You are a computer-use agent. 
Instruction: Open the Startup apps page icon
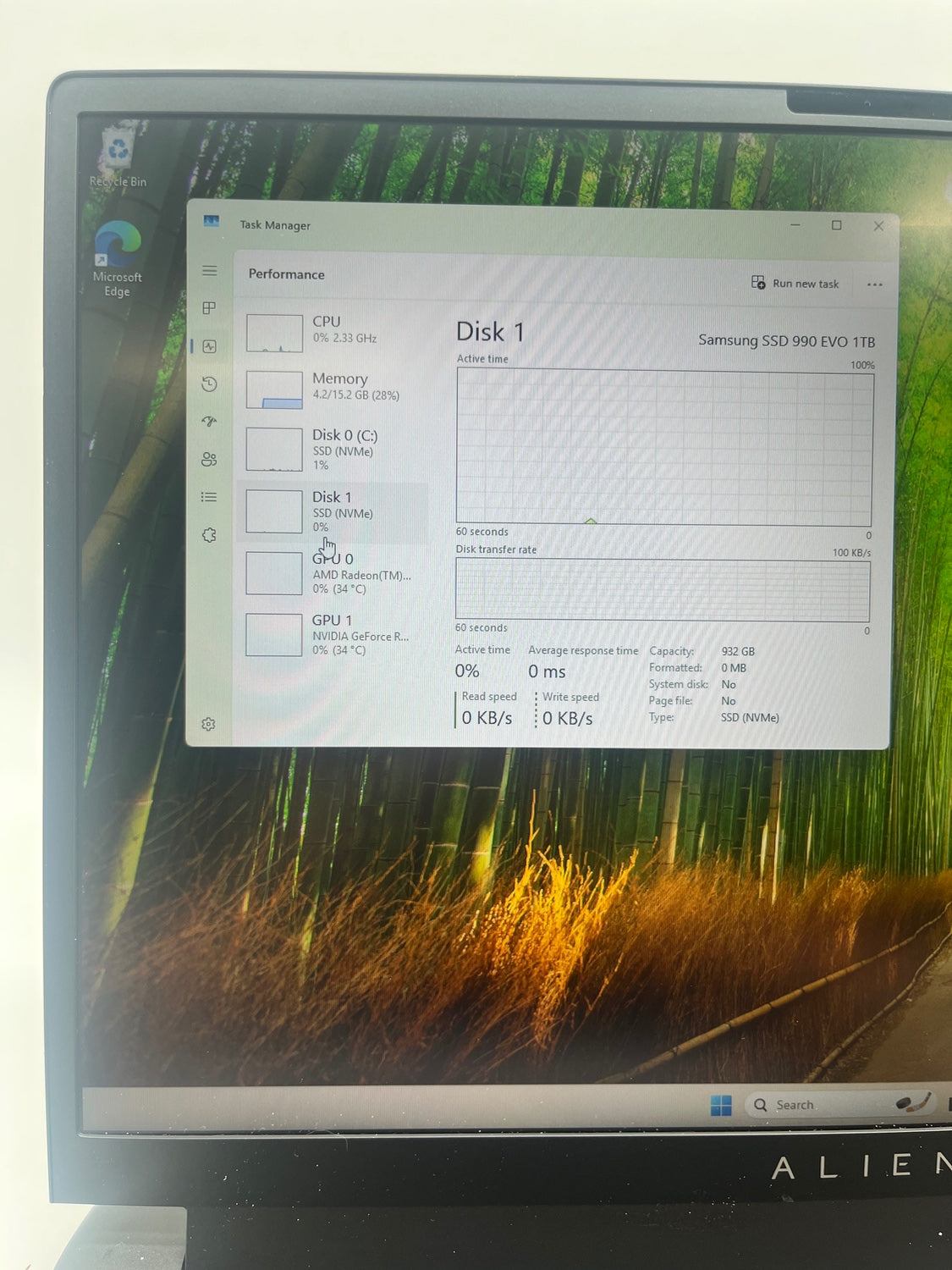tap(210, 422)
